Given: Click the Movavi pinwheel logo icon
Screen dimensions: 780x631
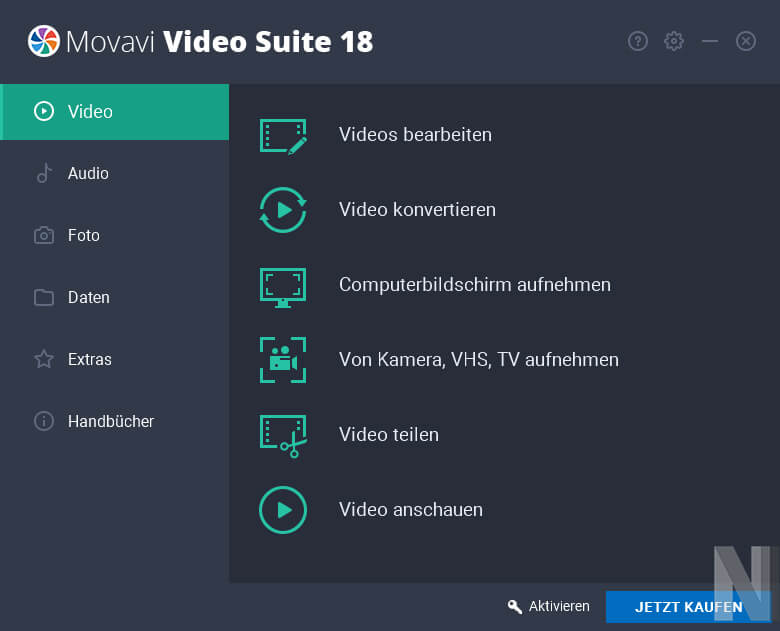Looking at the screenshot, I should point(44,41).
